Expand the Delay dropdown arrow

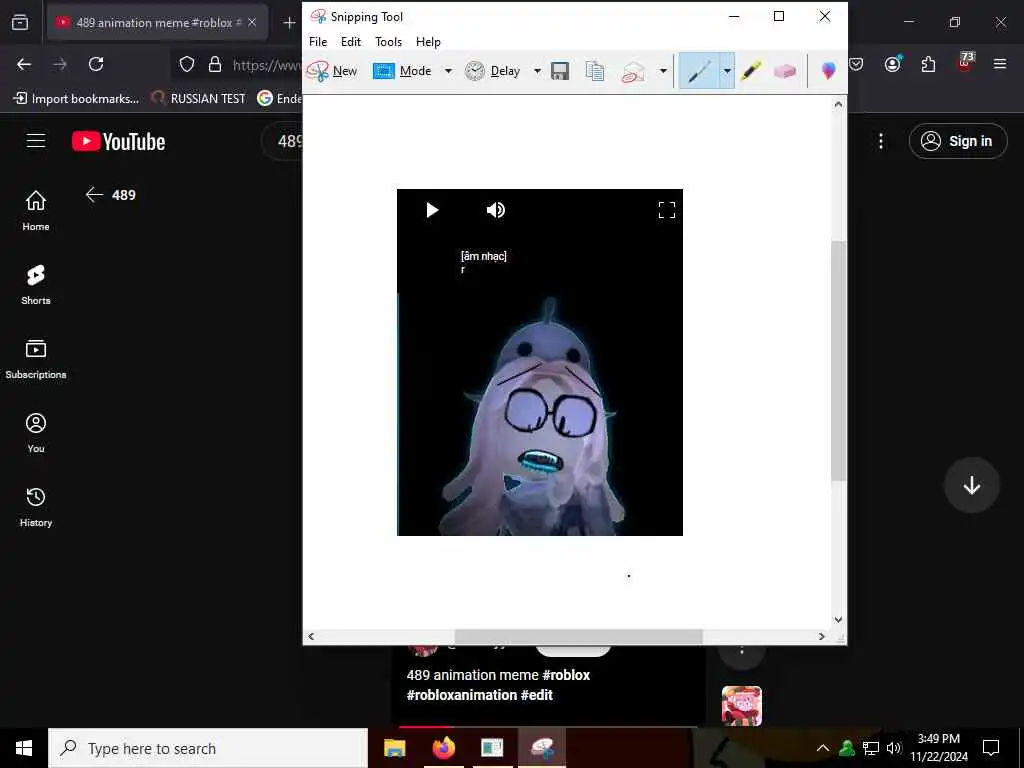click(537, 71)
